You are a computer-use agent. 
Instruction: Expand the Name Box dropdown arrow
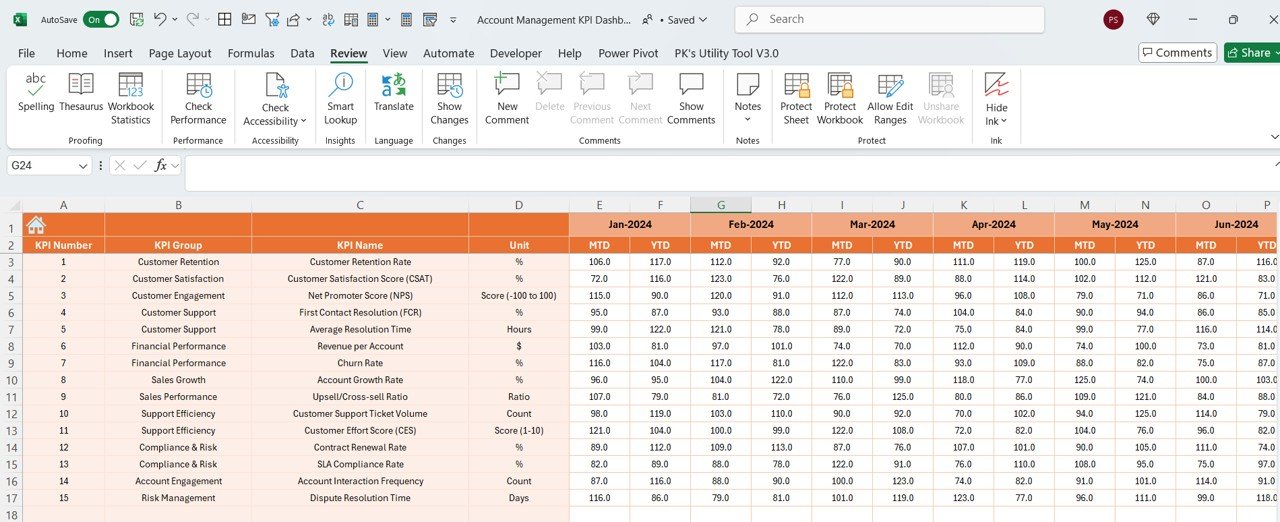pyautogui.click(x=83, y=165)
